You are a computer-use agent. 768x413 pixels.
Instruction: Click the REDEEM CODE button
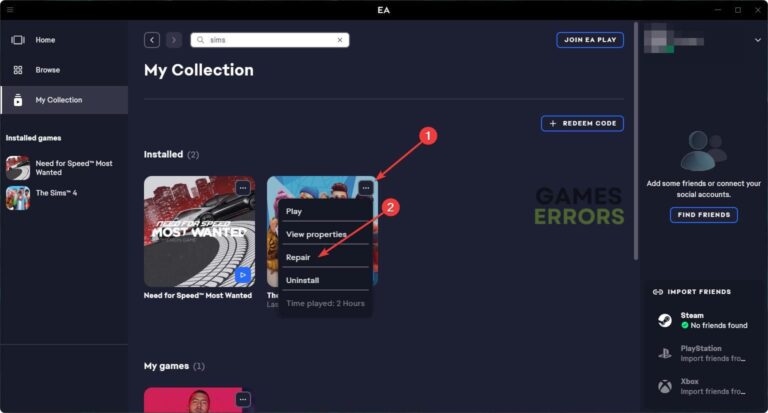[582, 123]
